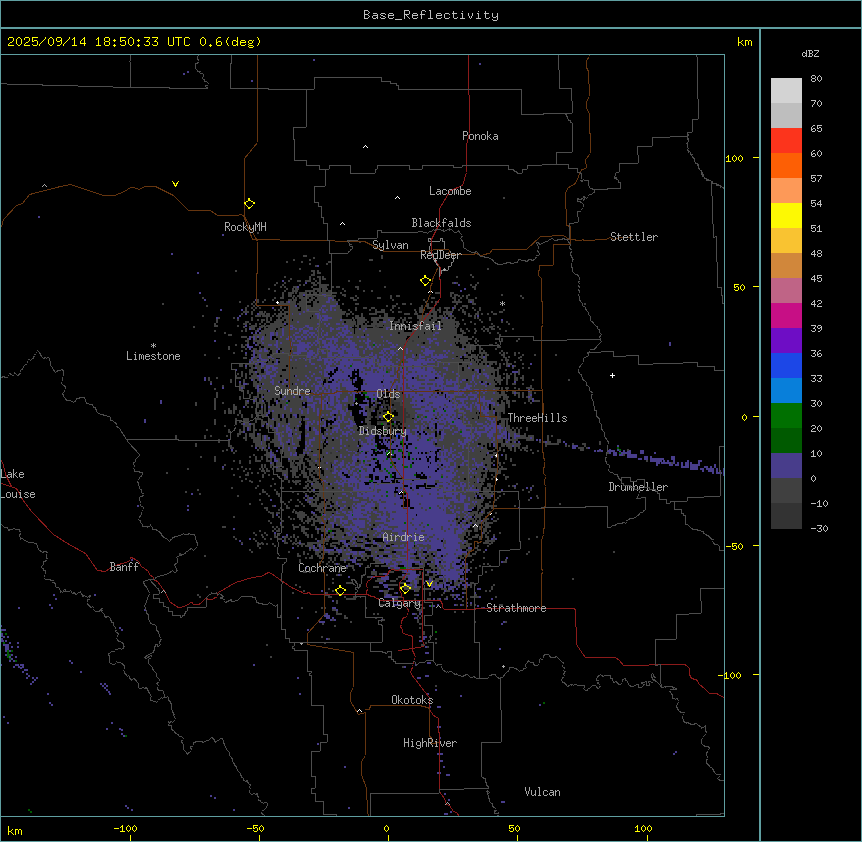
Task: Select the Lacombe city label
Action: click(x=450, y=191)
